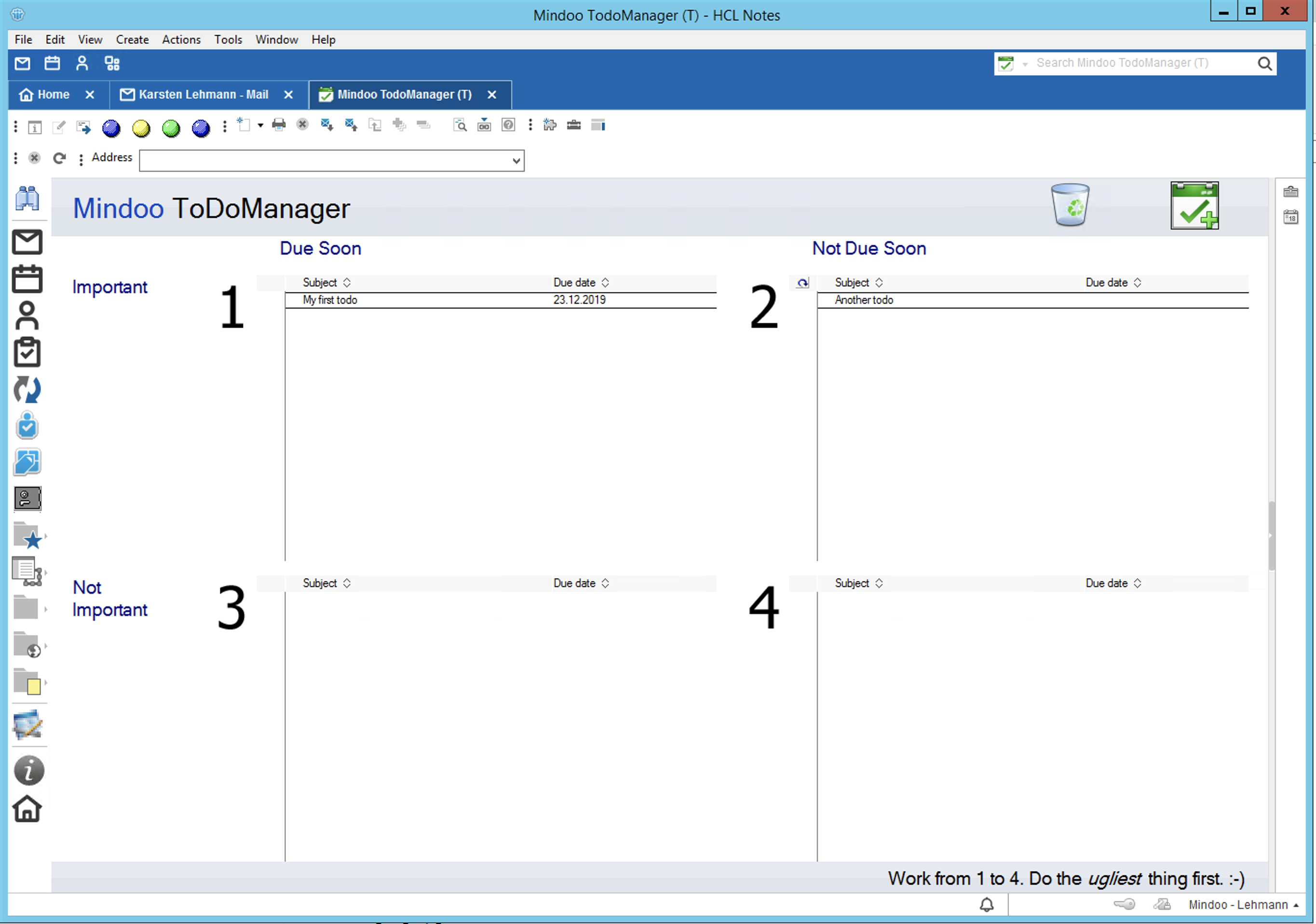1316x924 pixels.
Task: Click the key security icon in status bar
Action: [x=1124, y=905]
